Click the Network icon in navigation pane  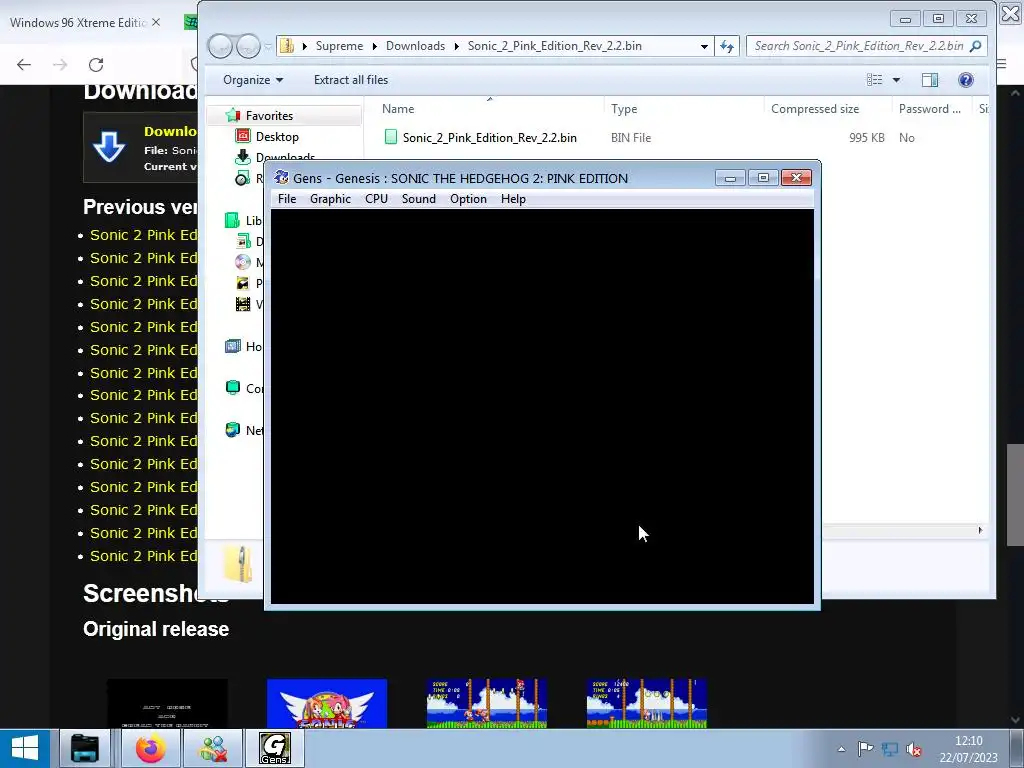click(x=232, y=430)
